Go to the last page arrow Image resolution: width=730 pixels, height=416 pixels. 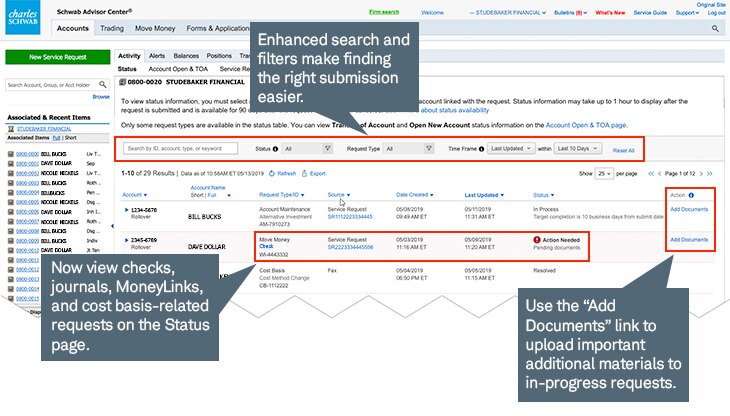point(710,174)
